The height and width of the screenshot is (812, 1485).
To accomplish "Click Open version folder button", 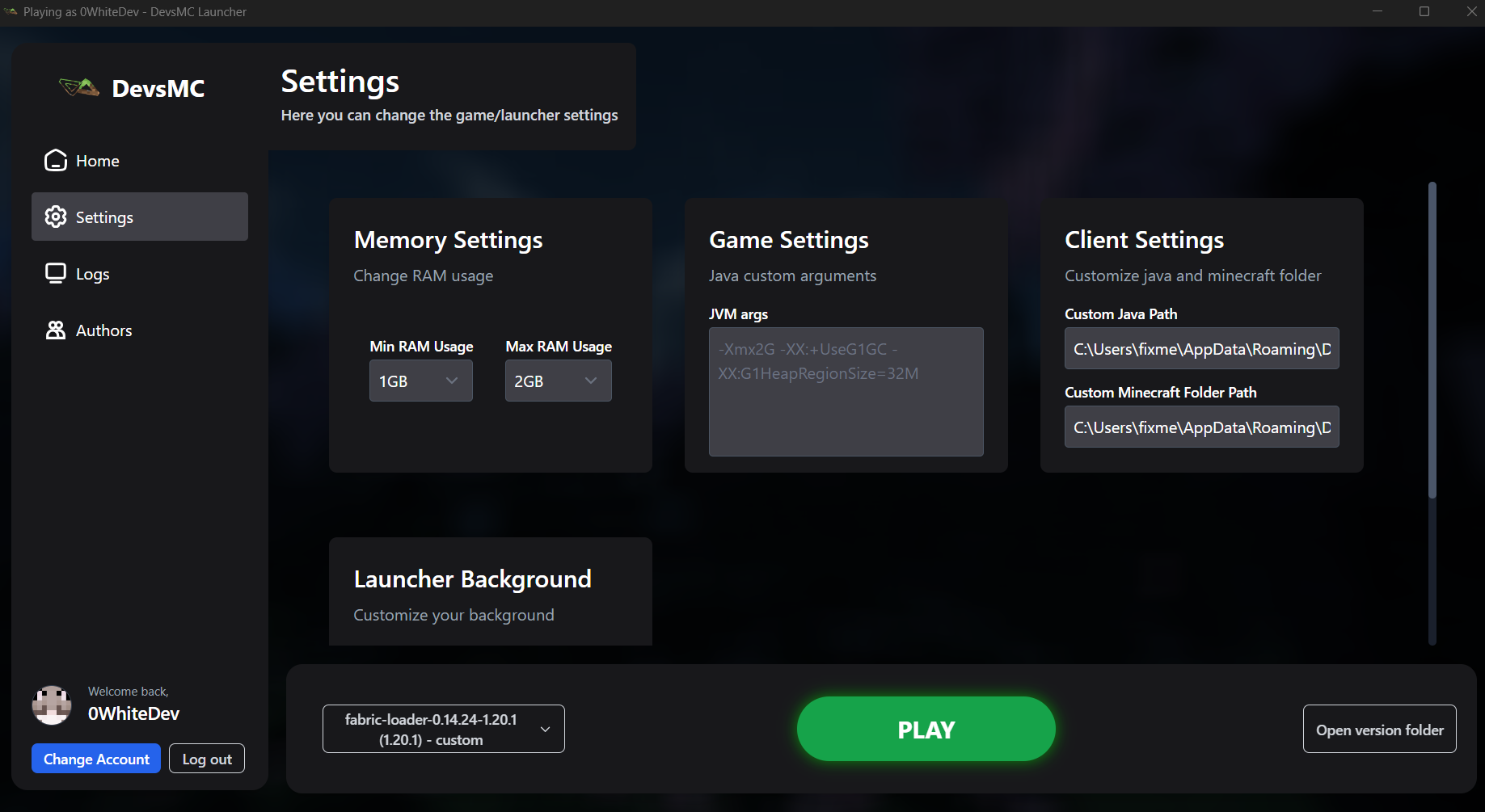I will [1380, 729].
